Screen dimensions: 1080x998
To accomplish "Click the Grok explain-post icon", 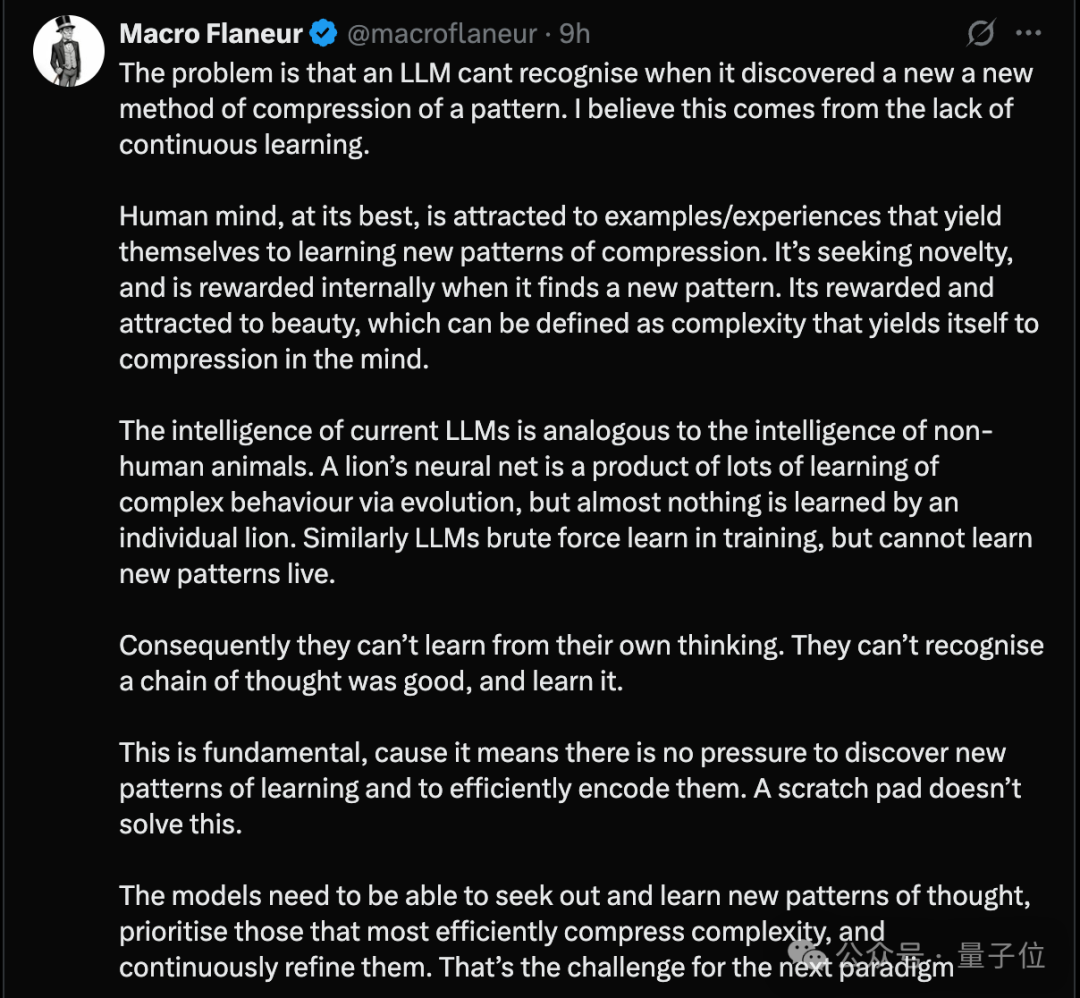I will (980, 32).
